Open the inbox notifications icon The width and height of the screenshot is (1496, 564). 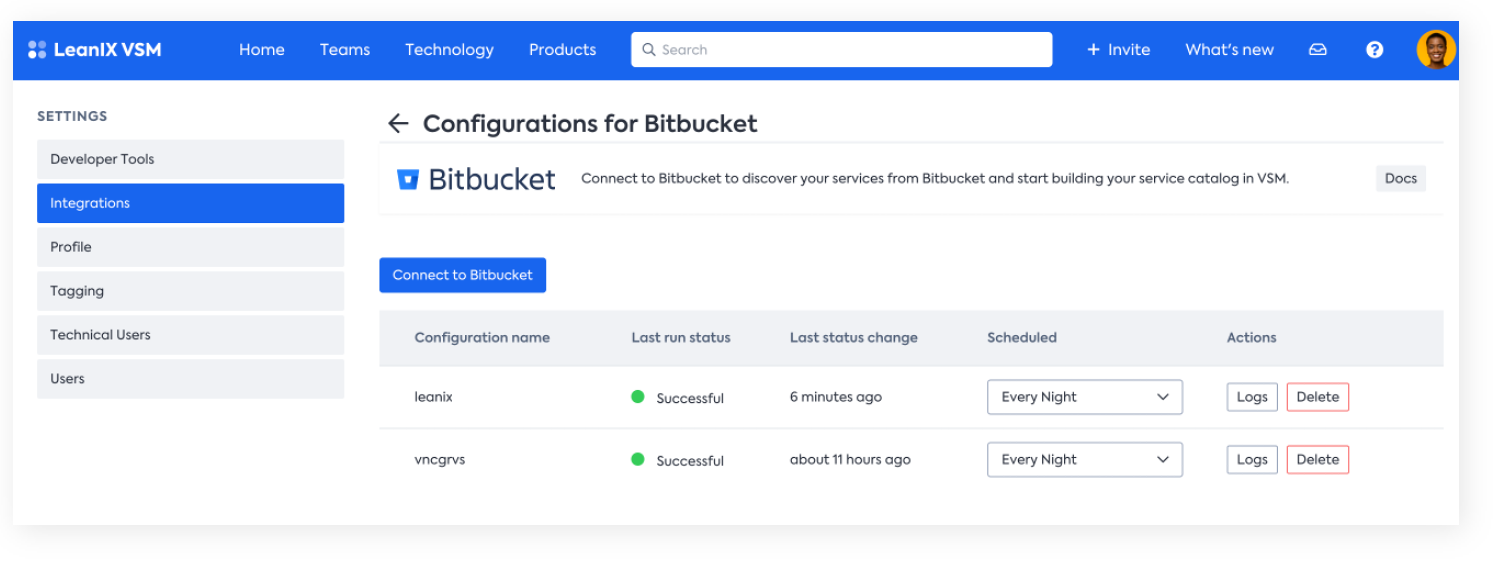click(1318, 49)
